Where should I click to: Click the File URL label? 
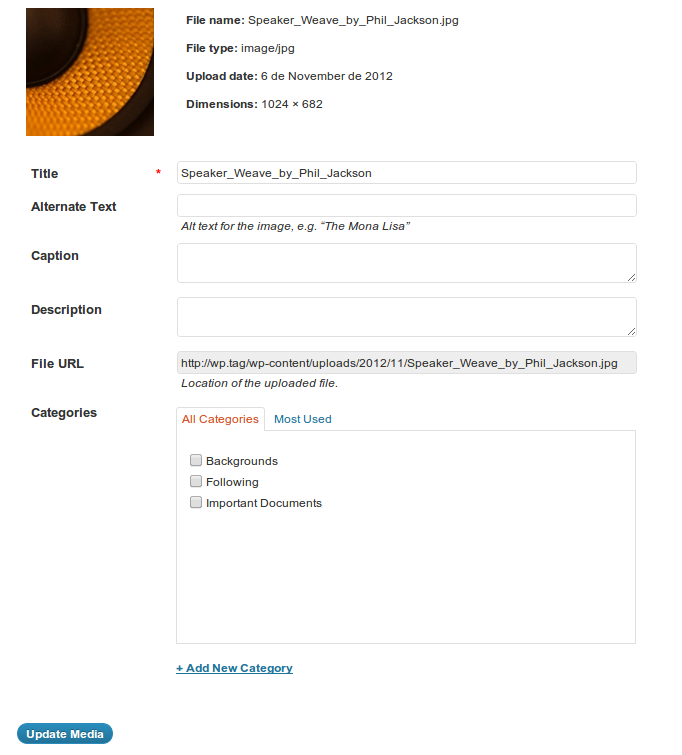point(57,364)
